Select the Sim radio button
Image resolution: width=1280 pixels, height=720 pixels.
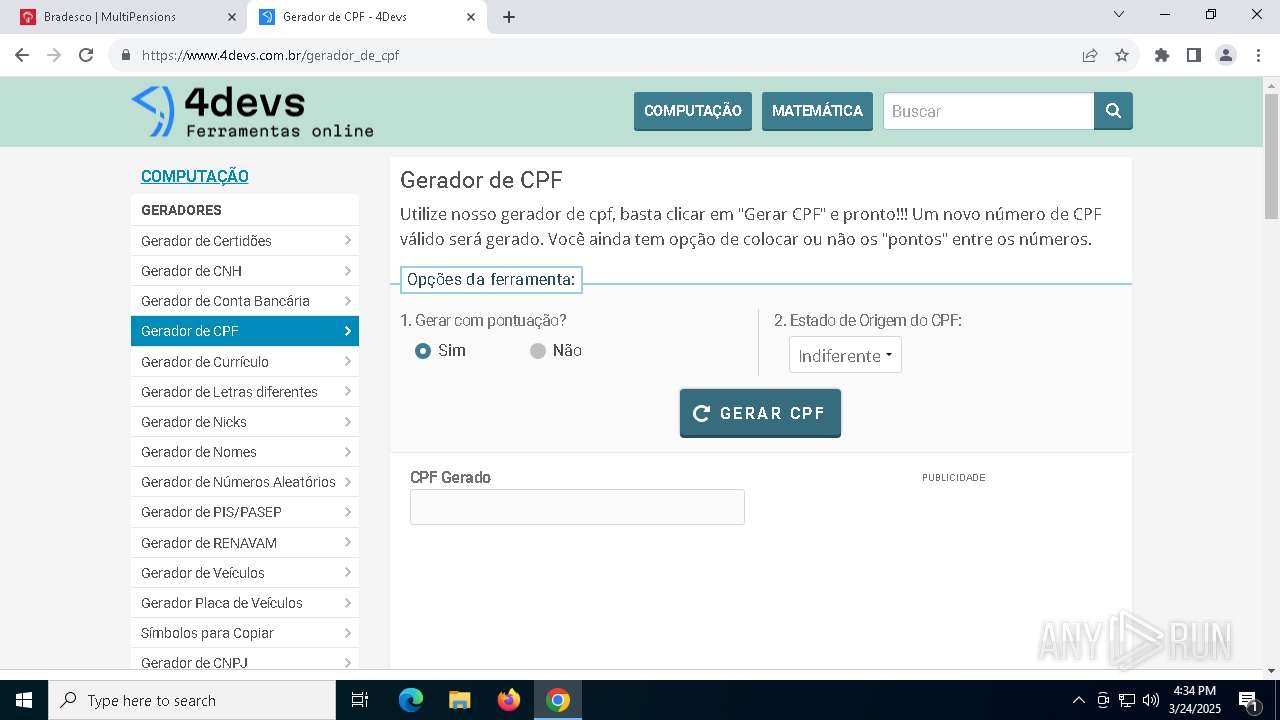(x=423, y=351)
